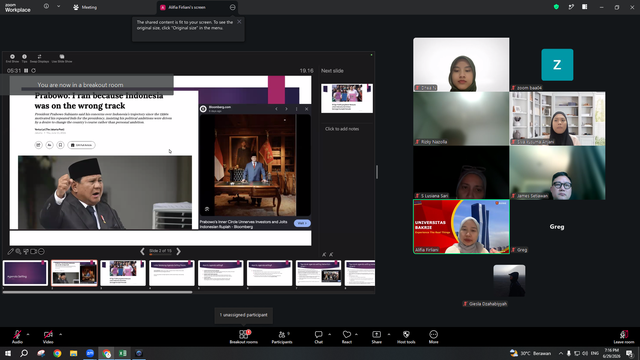Viewport: 640px width, 360px height.
Task: Close the Bloomberg.com image card
Action: click(x=307, y=109)
